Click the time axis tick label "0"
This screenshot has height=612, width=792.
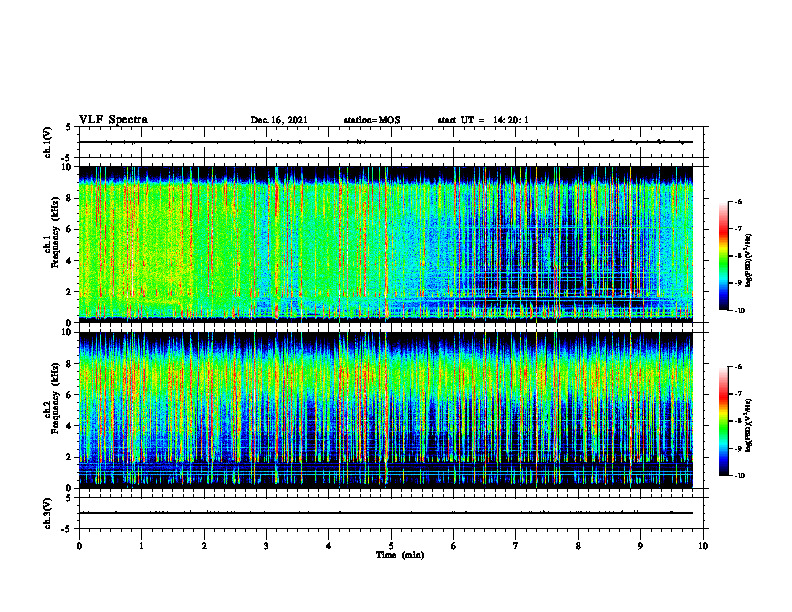pyautogui.click(x=79, y=546)
